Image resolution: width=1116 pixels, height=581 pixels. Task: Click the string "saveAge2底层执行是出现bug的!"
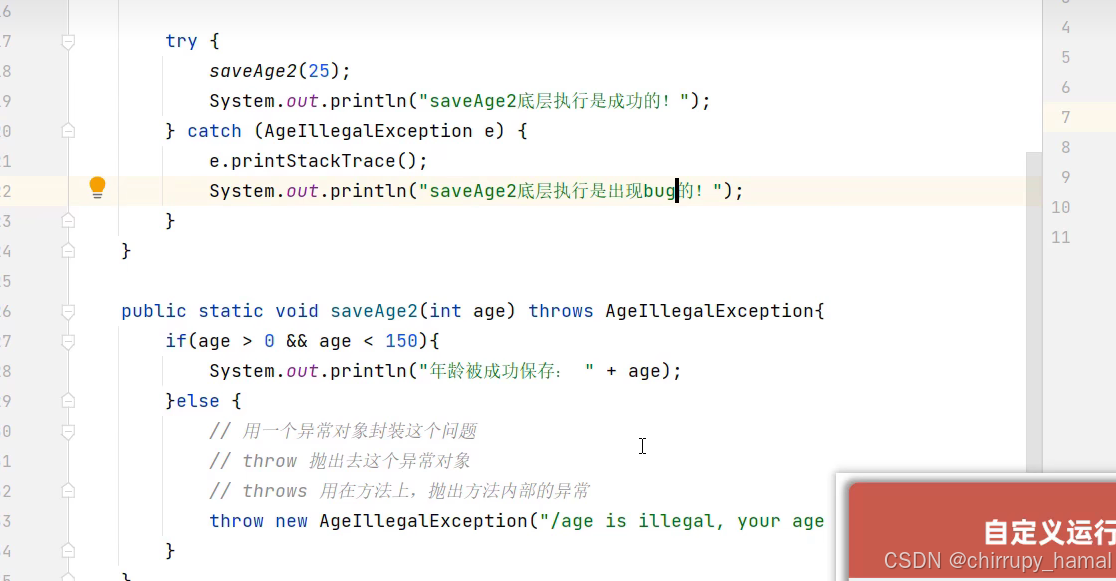click(571, 191)
